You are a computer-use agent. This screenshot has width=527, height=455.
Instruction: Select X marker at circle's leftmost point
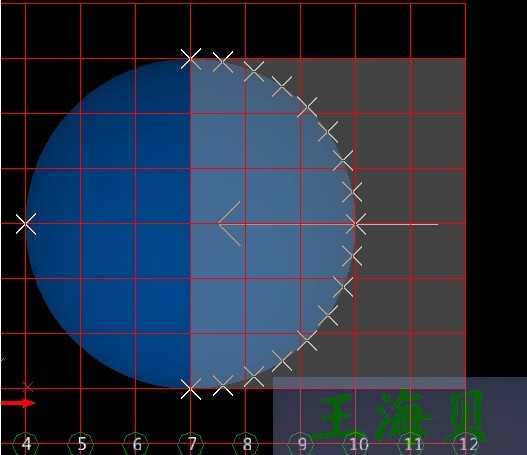tap(26, 224)
